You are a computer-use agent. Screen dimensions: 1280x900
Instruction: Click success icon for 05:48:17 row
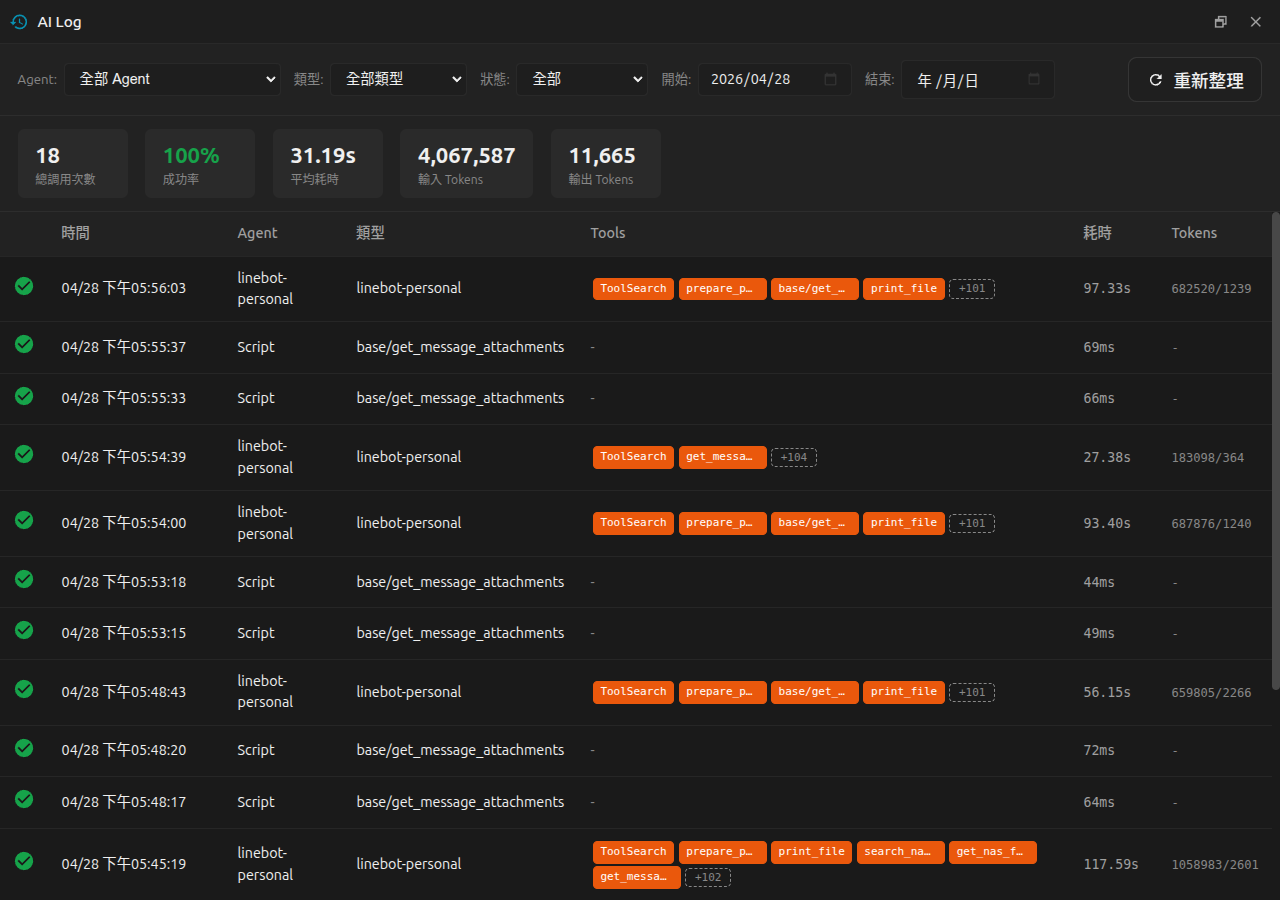[24, 799]
